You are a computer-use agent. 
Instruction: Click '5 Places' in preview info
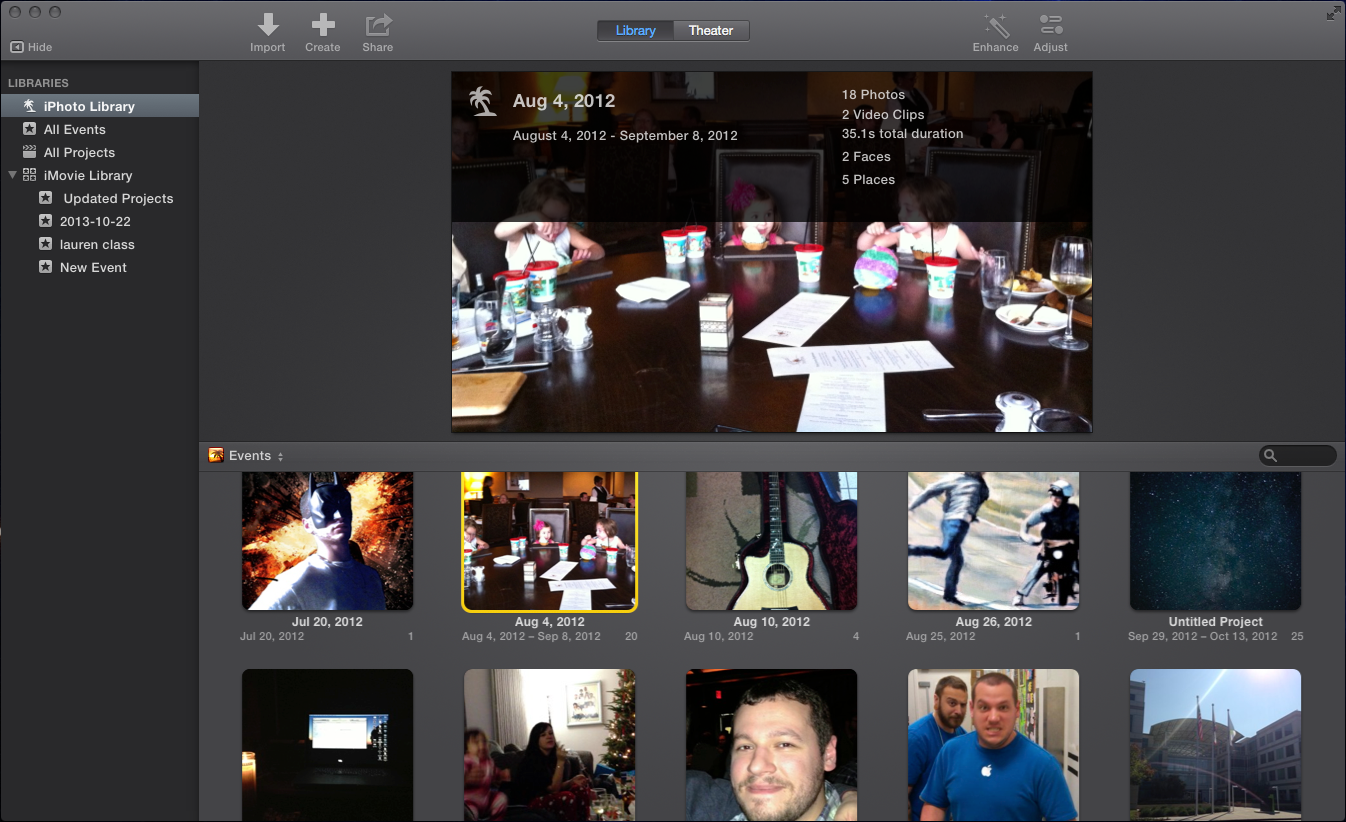point(868,180)
